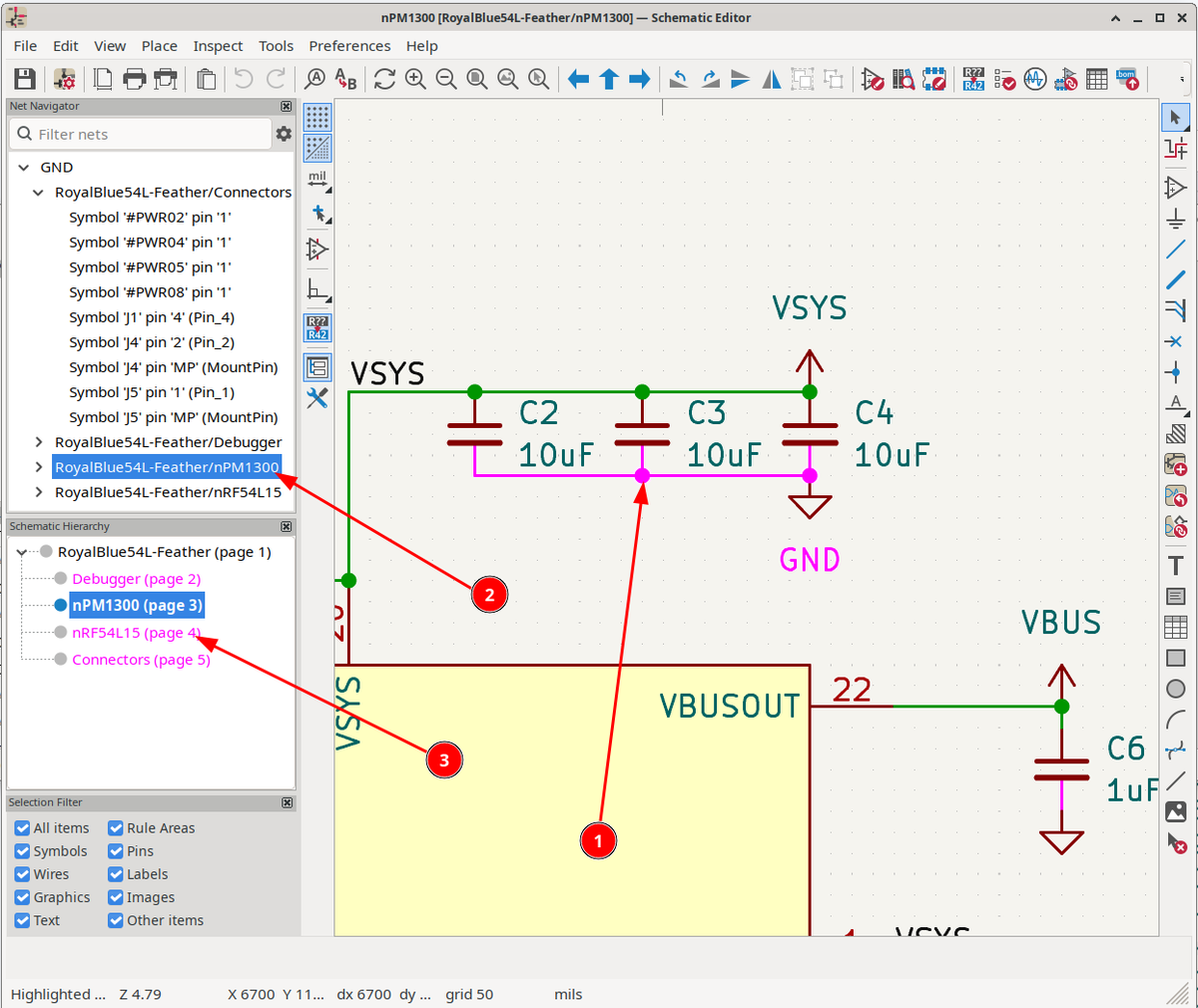Uncheck the Wires selection filter

[22, 874]
